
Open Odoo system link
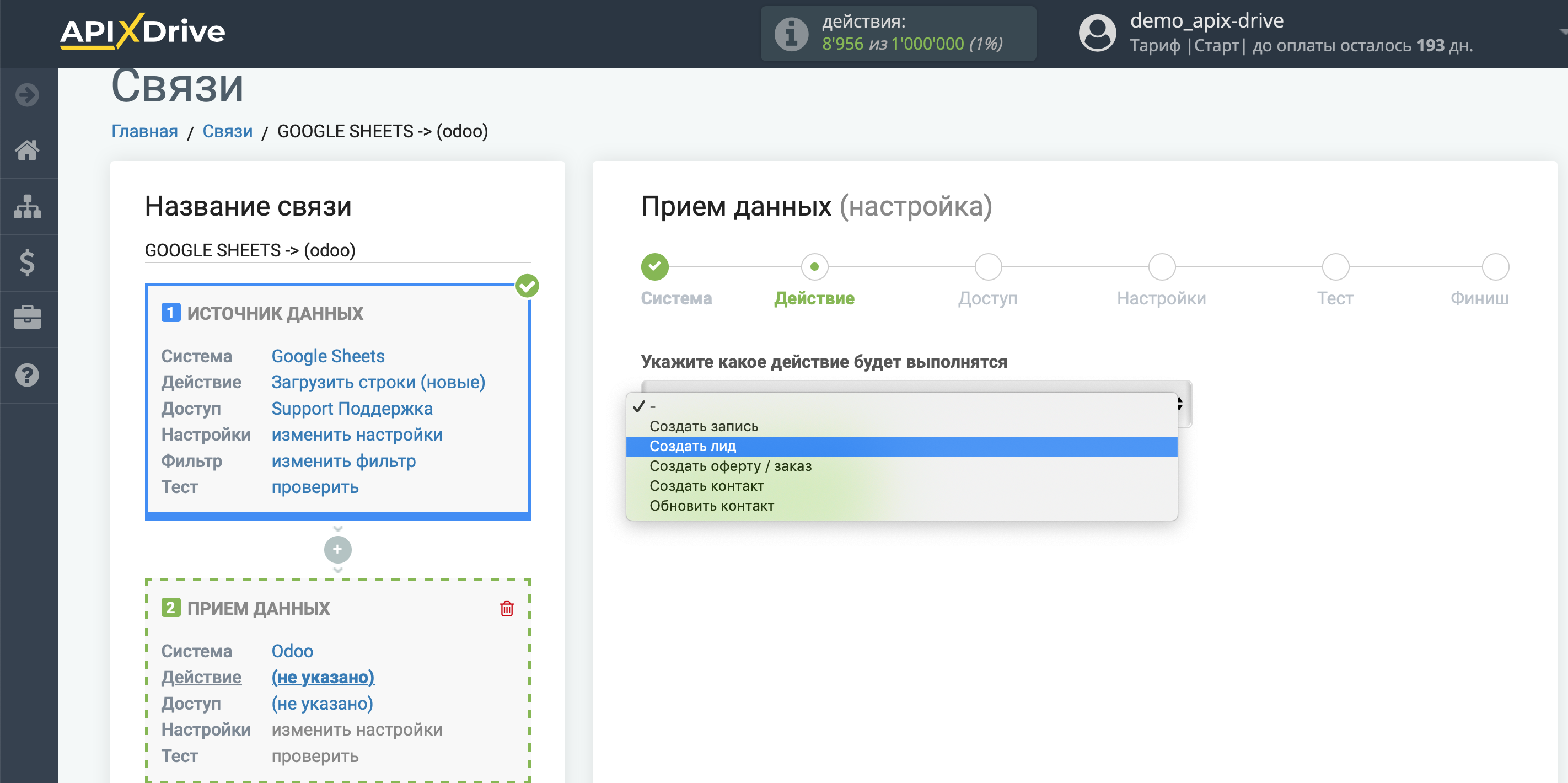(x=292, y=651)
